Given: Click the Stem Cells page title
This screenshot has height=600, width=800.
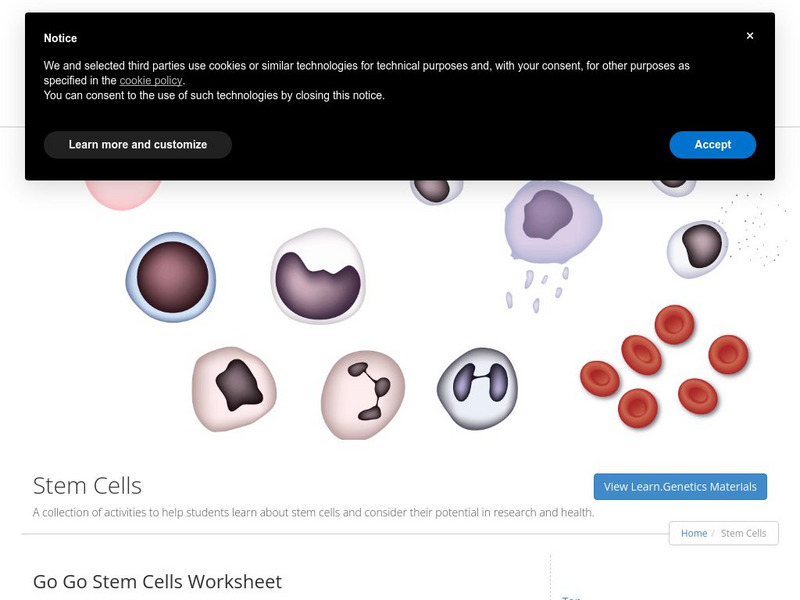Looking at the screenshot, I should pyautogui.click(x=88, y=486).
